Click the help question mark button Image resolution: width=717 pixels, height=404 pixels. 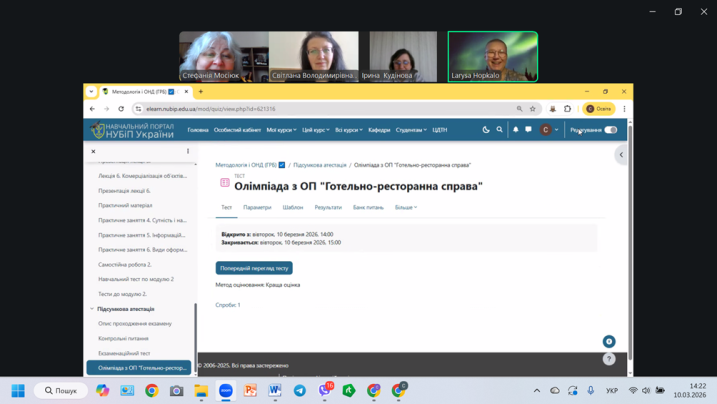[x=609, y=359]
